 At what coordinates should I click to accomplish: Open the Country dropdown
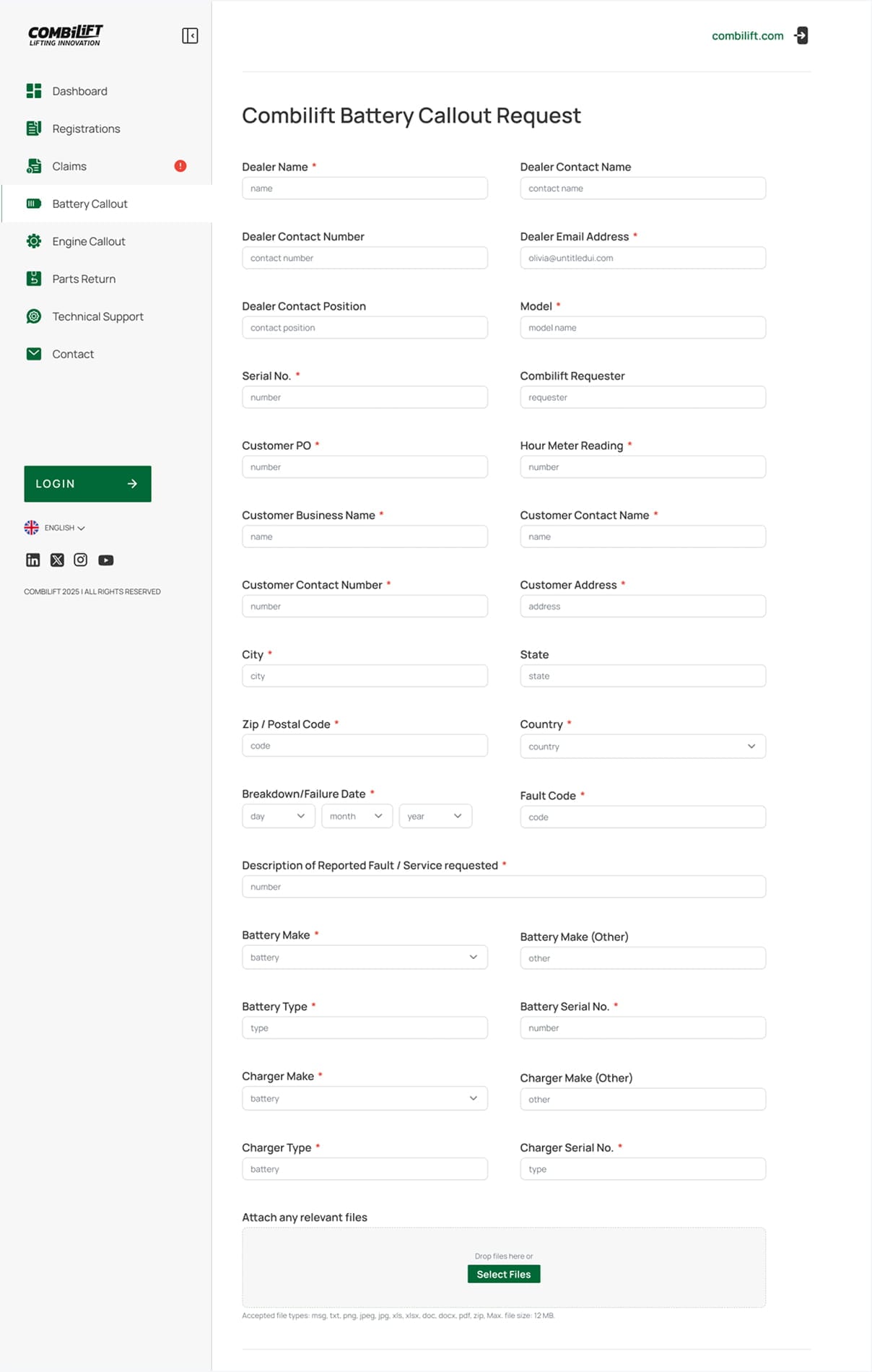[642, 746]
